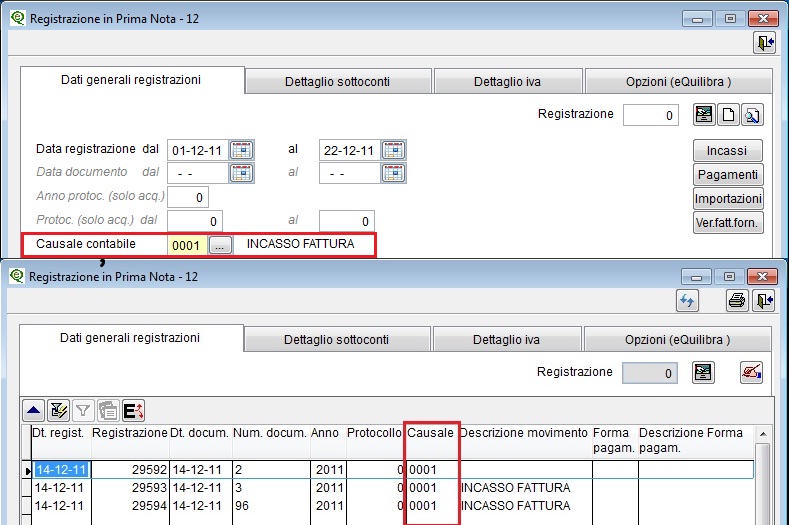
Task: Open Causale contabile lookup button
Action: (x=220, y=246)
